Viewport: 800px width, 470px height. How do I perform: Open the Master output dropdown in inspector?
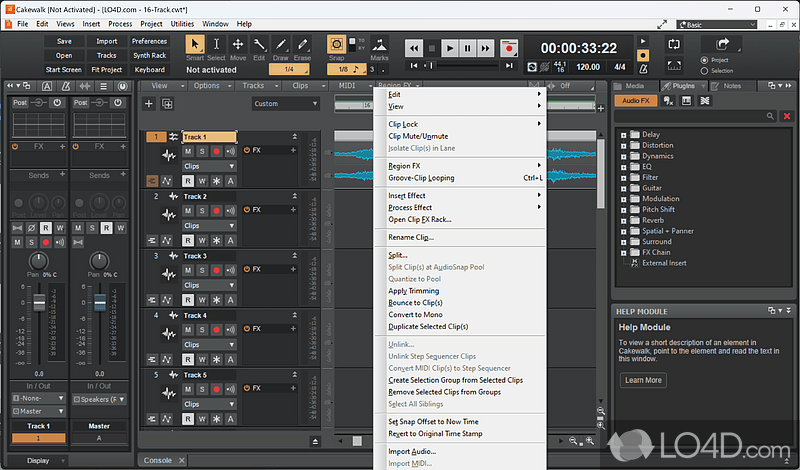[x=38, y=411]
